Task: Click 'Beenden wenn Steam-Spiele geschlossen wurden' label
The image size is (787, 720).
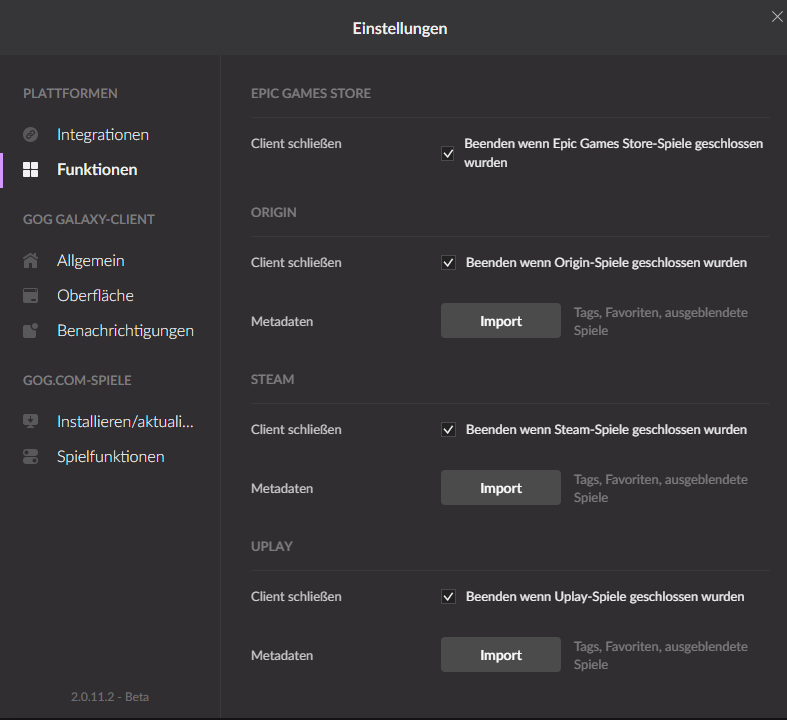Action: (606, 429)
